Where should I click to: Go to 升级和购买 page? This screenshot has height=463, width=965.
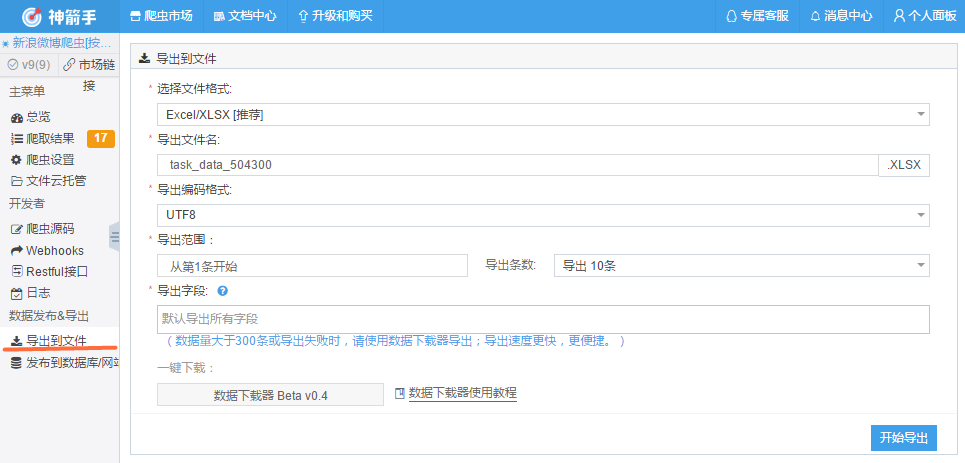click(x=335, y=16)
